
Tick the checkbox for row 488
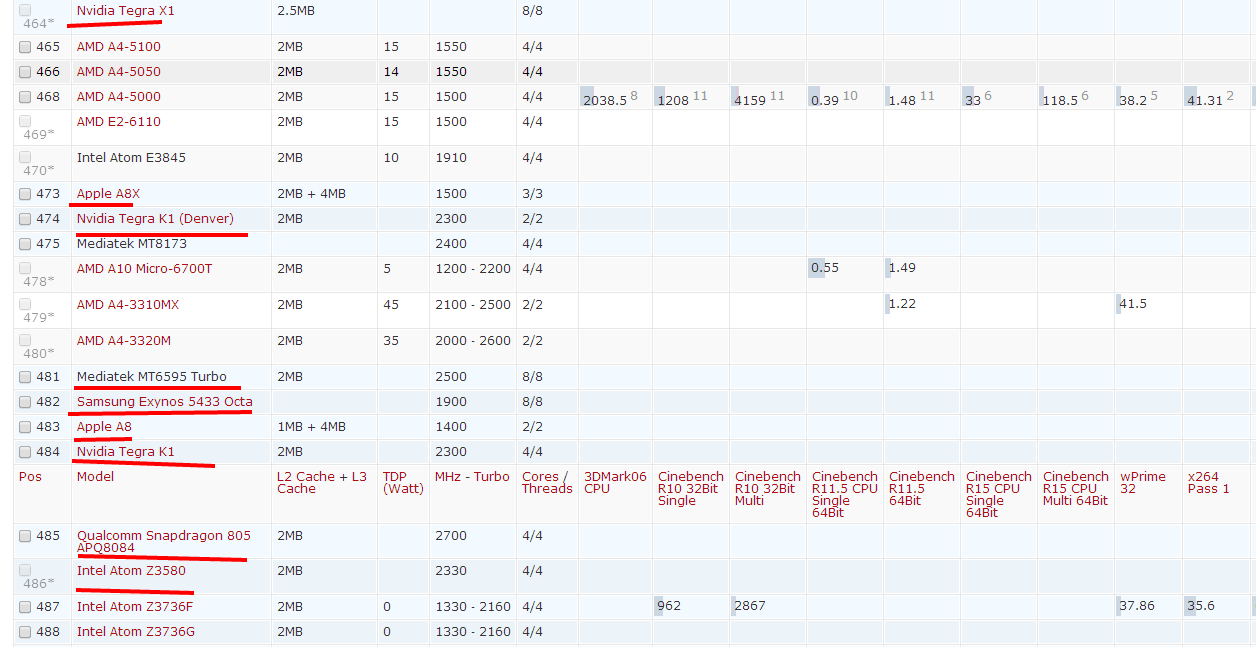pos(25,632)
